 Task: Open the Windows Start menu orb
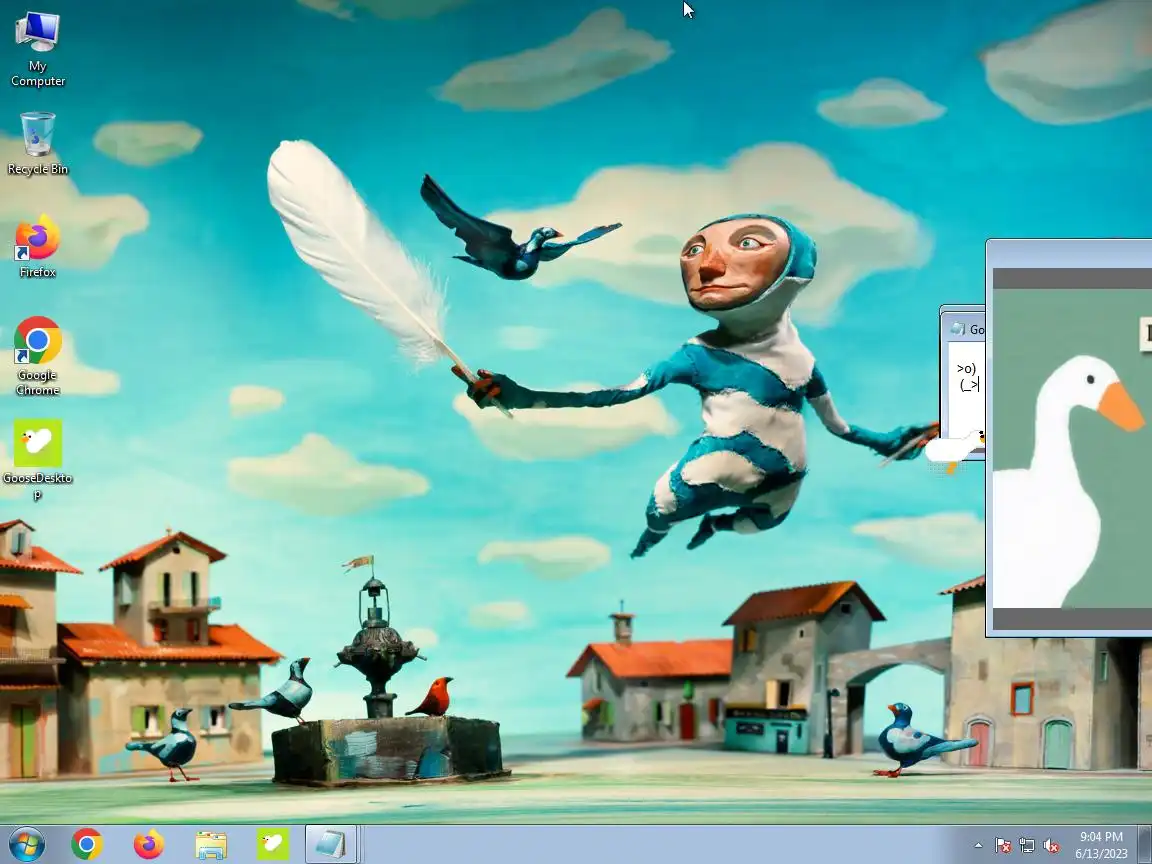pos(26,844)
